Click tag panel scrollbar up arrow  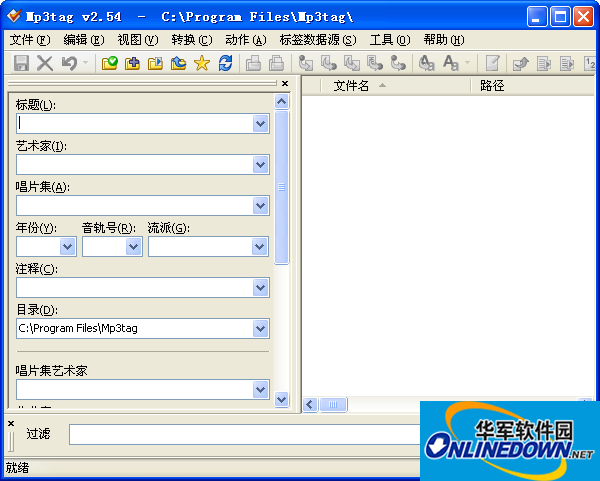[282, 101]
